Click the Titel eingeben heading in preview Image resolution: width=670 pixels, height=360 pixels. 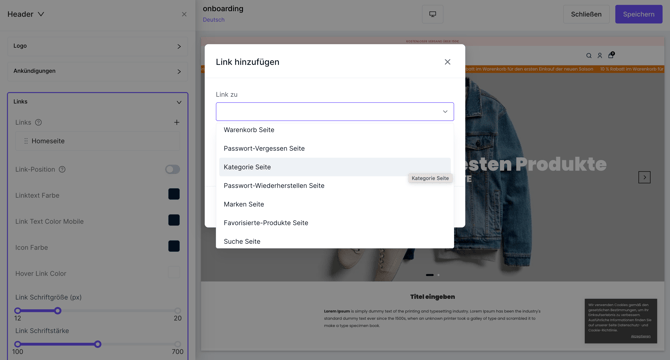pos(432,296)
